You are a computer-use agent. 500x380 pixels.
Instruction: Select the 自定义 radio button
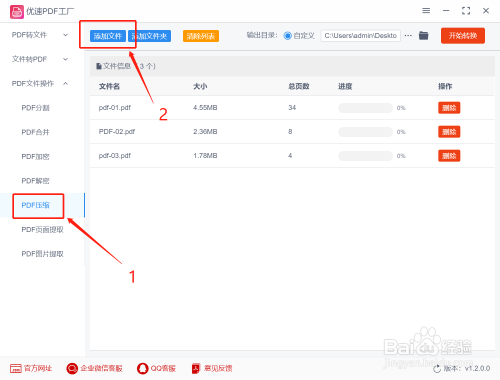coord(287,36)
